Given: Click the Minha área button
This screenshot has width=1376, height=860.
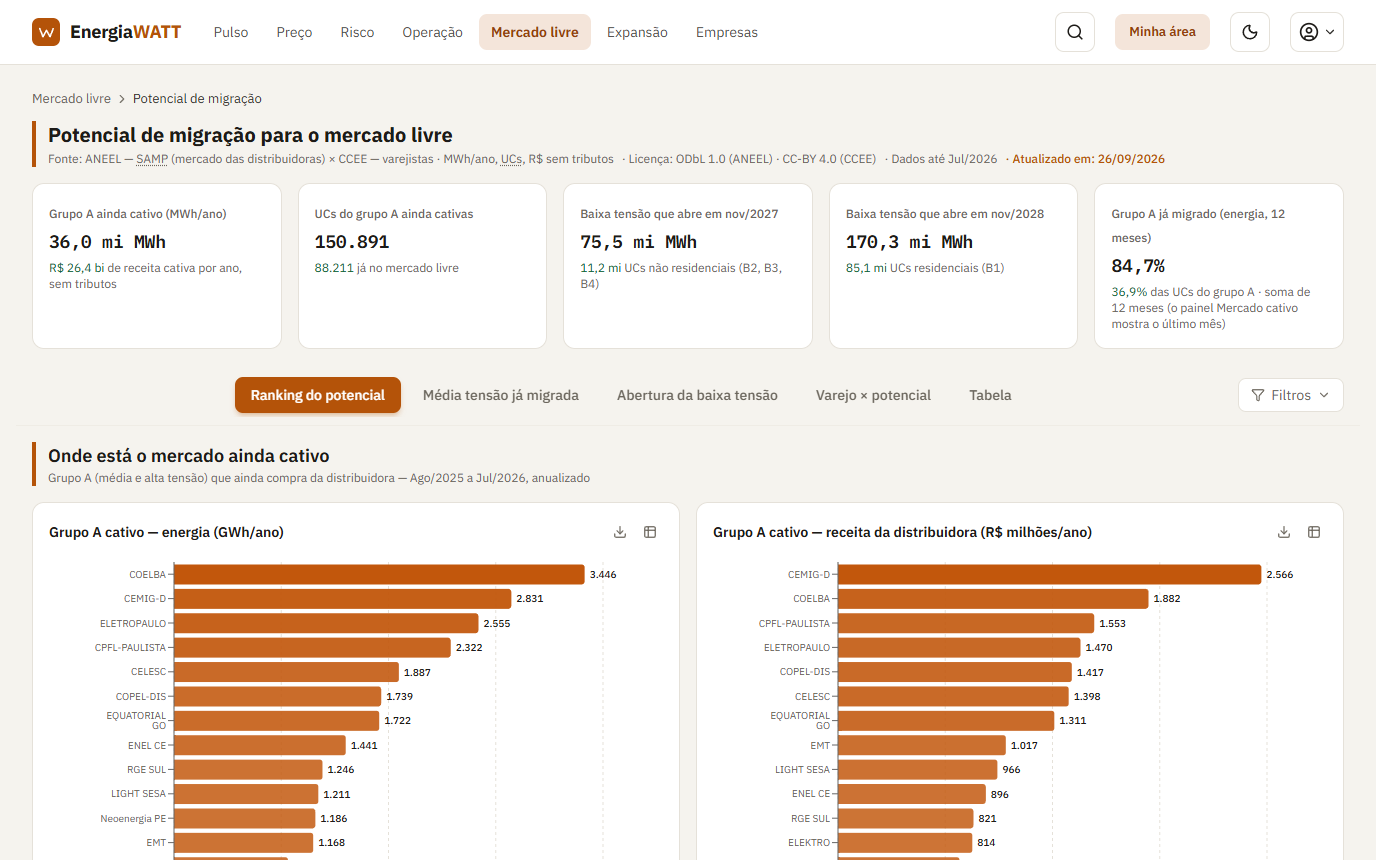Looking at the screenshot, I should (1162, 32).
